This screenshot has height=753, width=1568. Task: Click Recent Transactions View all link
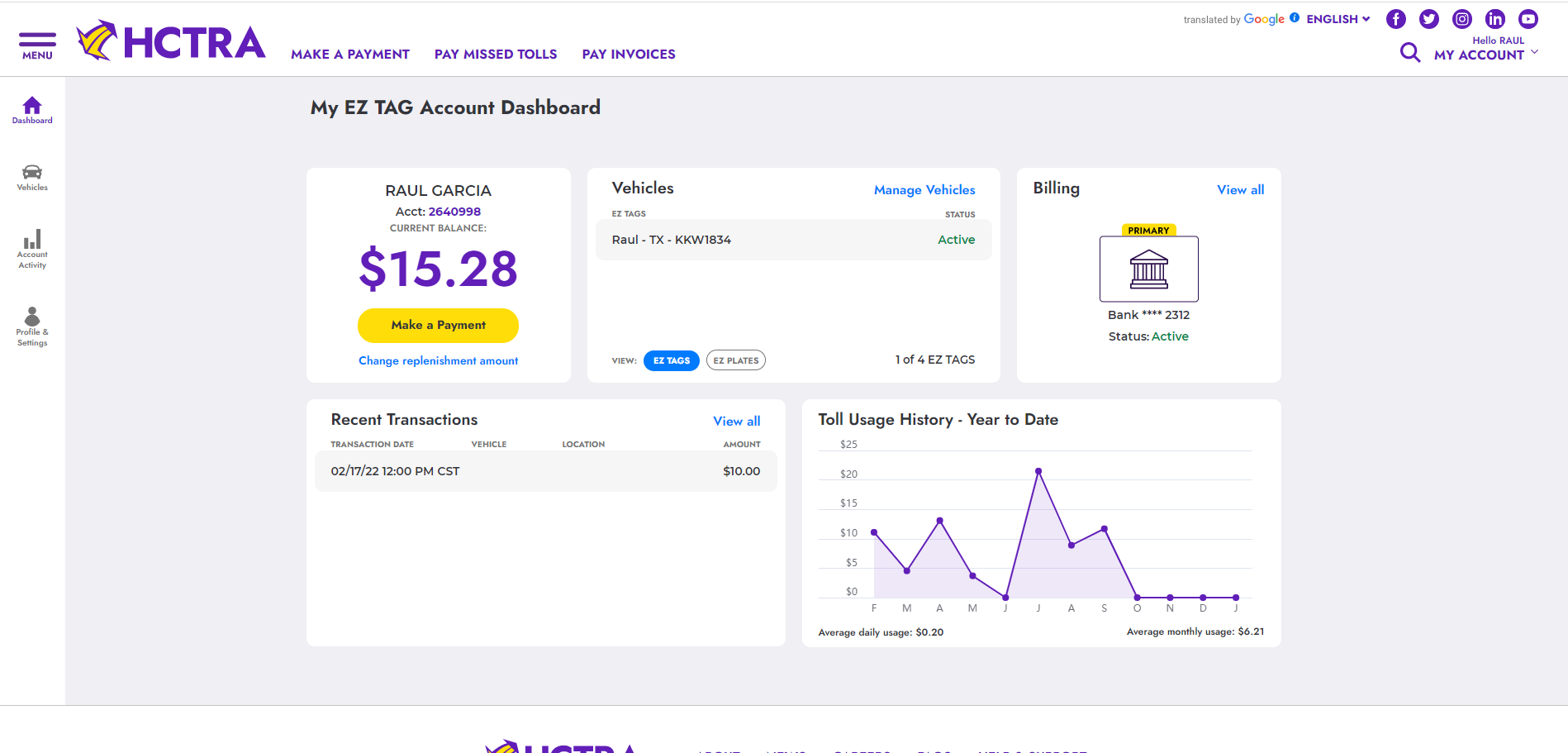click(x=736, y=422)
